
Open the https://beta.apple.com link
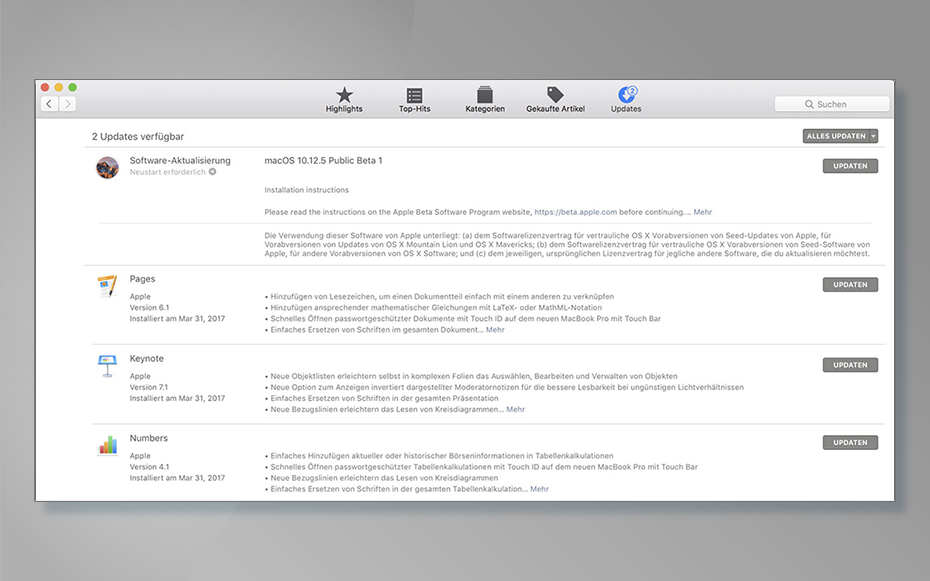click(575, 212)
